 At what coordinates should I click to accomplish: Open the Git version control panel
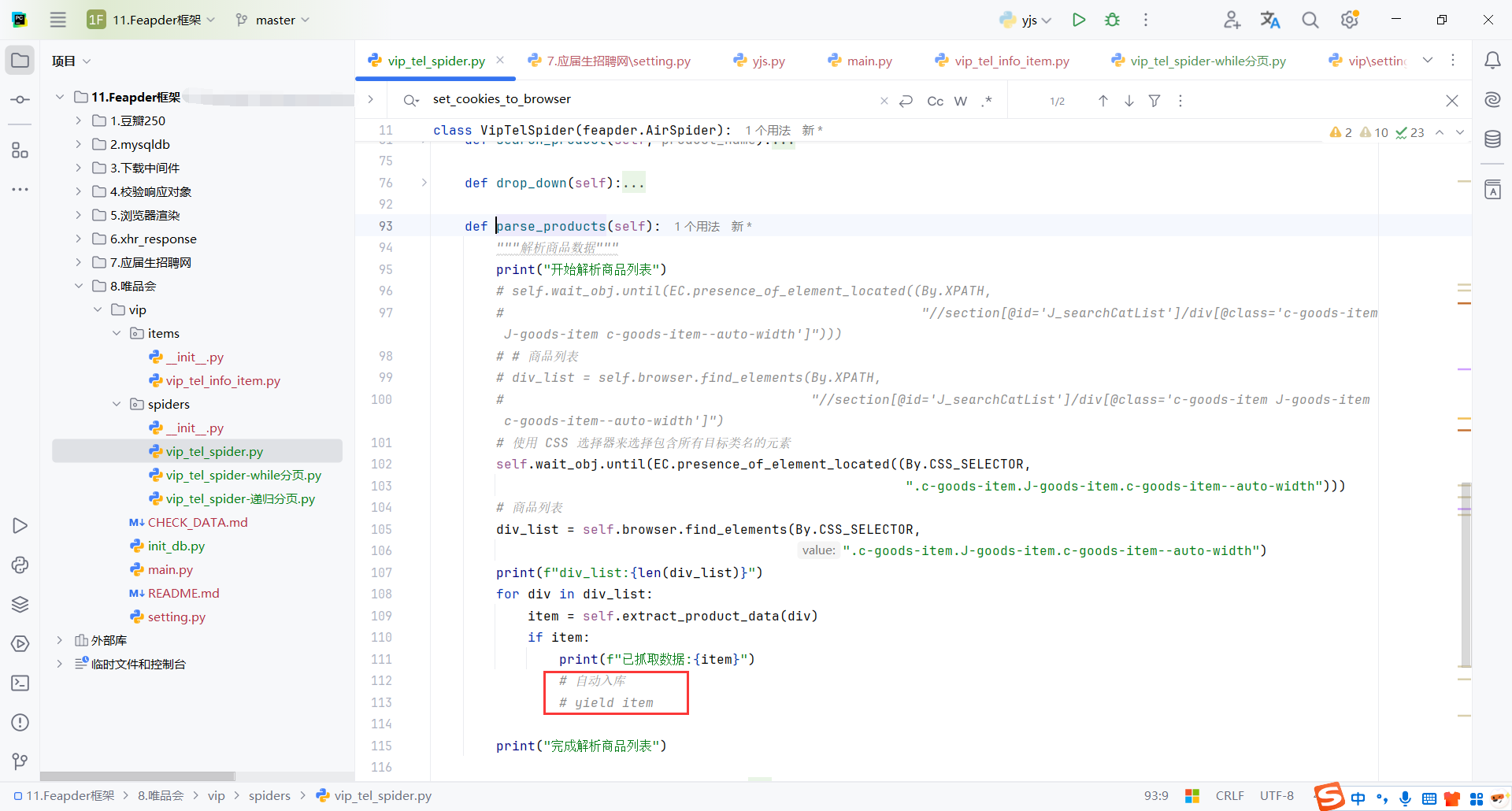pyautogui.click(x=20, y=761)
